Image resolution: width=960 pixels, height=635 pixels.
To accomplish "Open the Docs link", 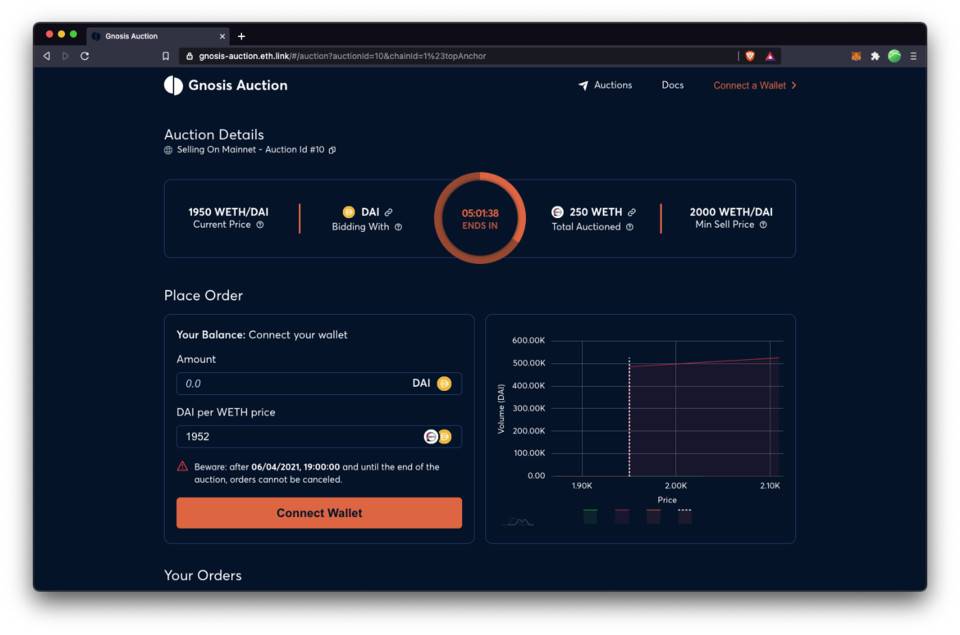I will coord(672,85).
